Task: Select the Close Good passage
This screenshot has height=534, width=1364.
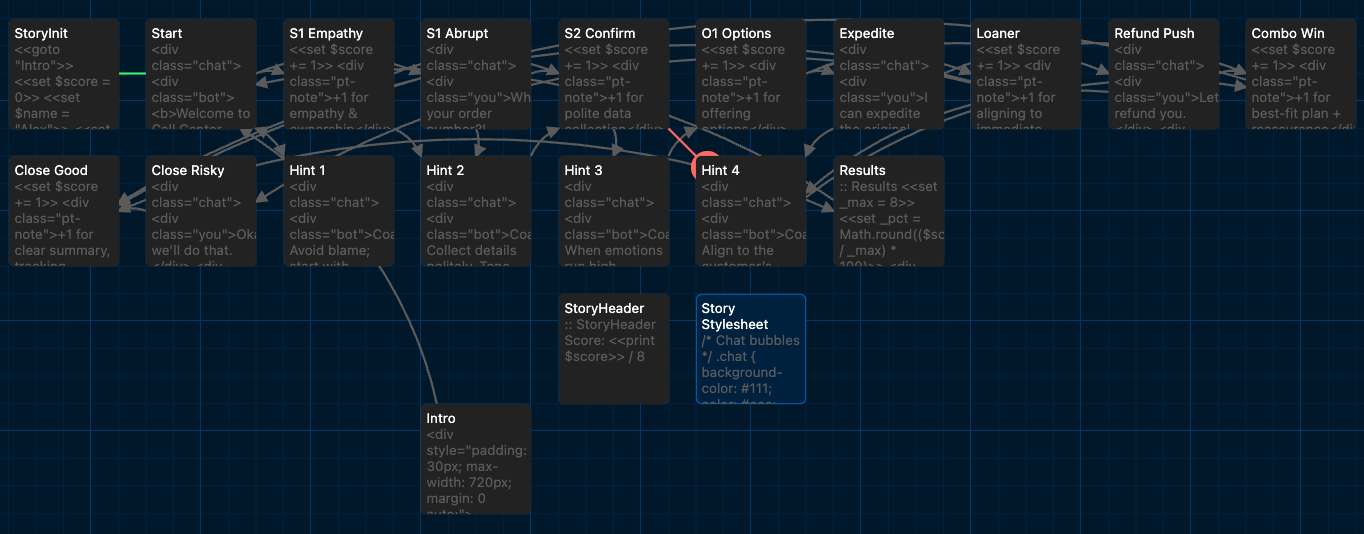Action: point(64,211)
